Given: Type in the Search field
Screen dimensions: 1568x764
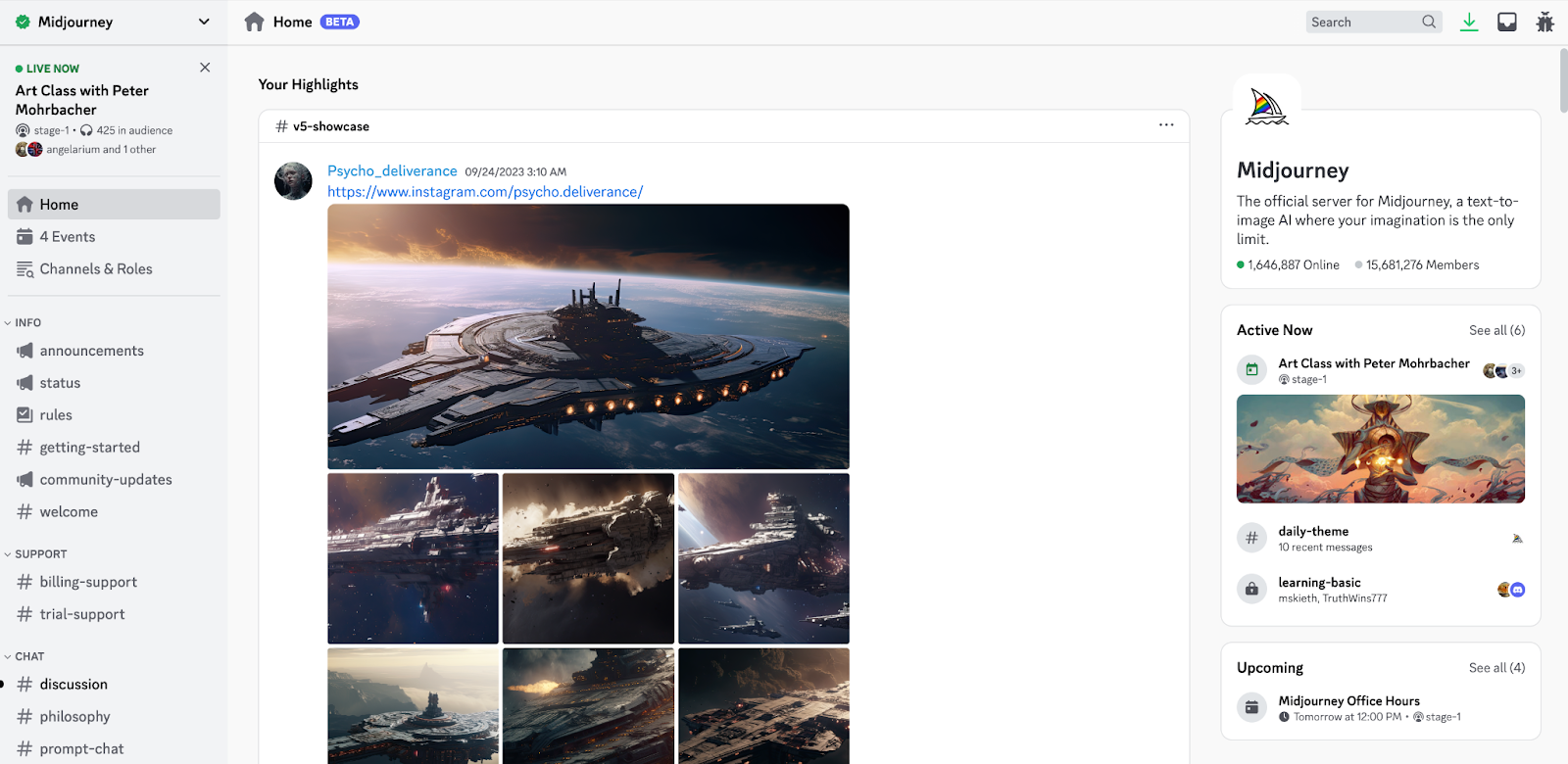Looking at the screenshot, I should [1373, 22].
